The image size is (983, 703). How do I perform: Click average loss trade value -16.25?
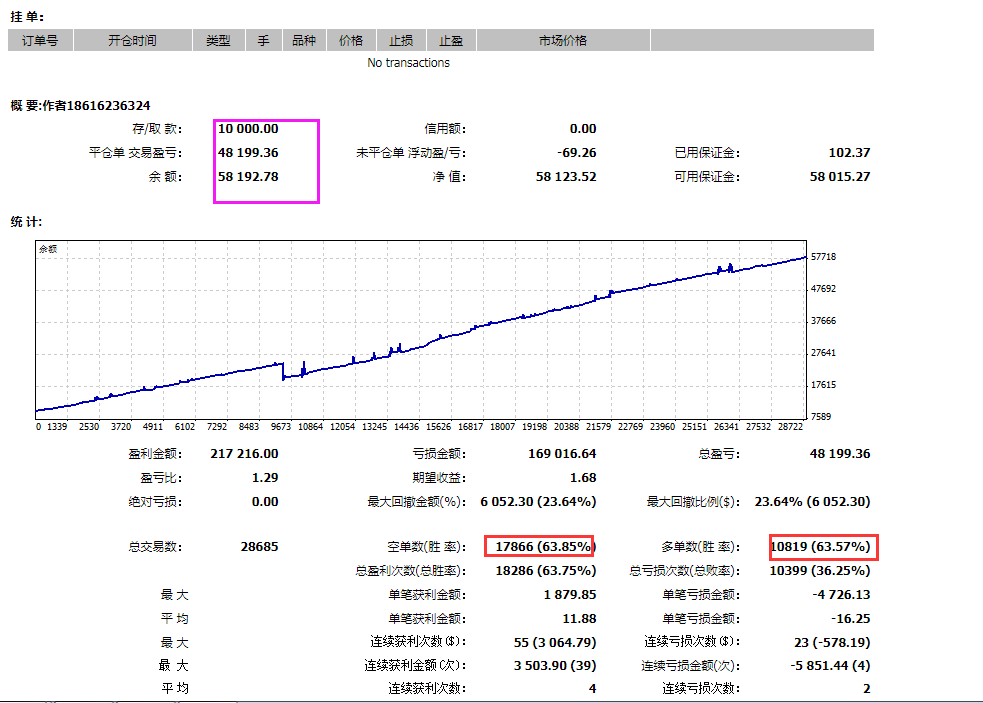(x=851, y=618)
